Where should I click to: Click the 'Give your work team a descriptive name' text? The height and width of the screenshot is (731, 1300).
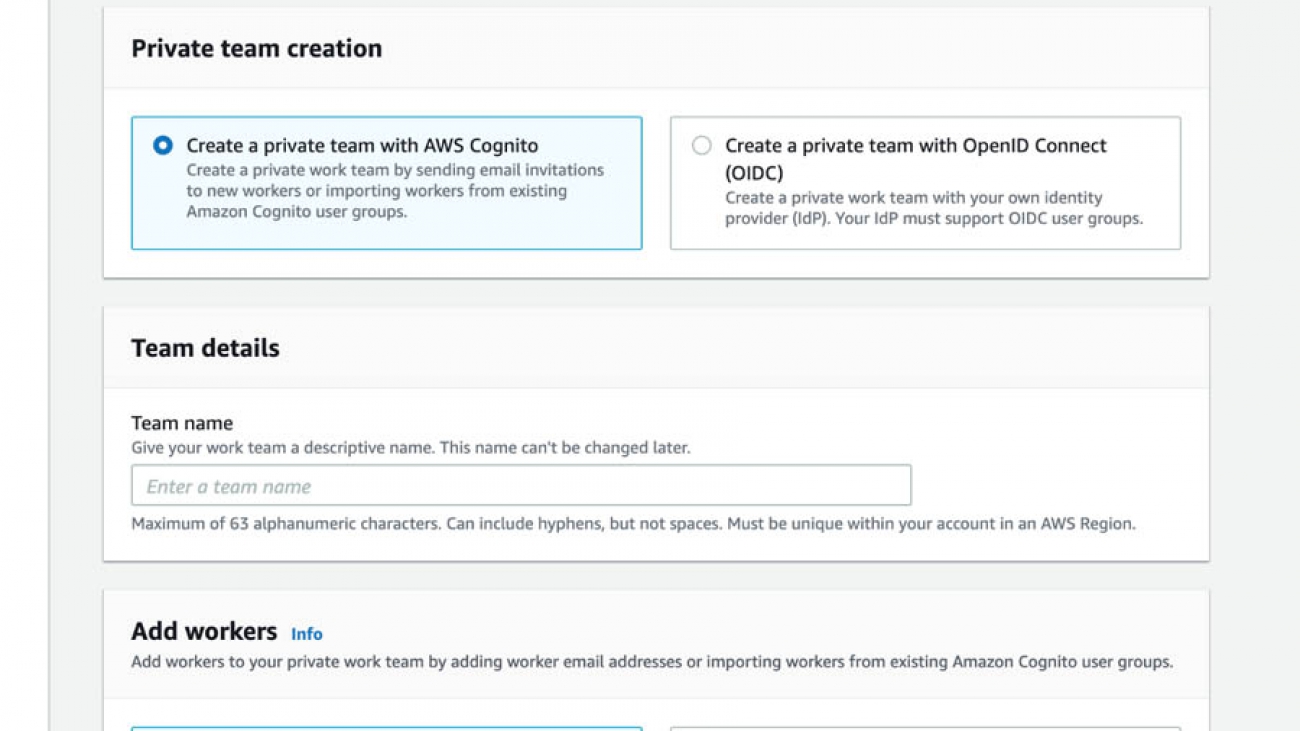pos(411,448)
